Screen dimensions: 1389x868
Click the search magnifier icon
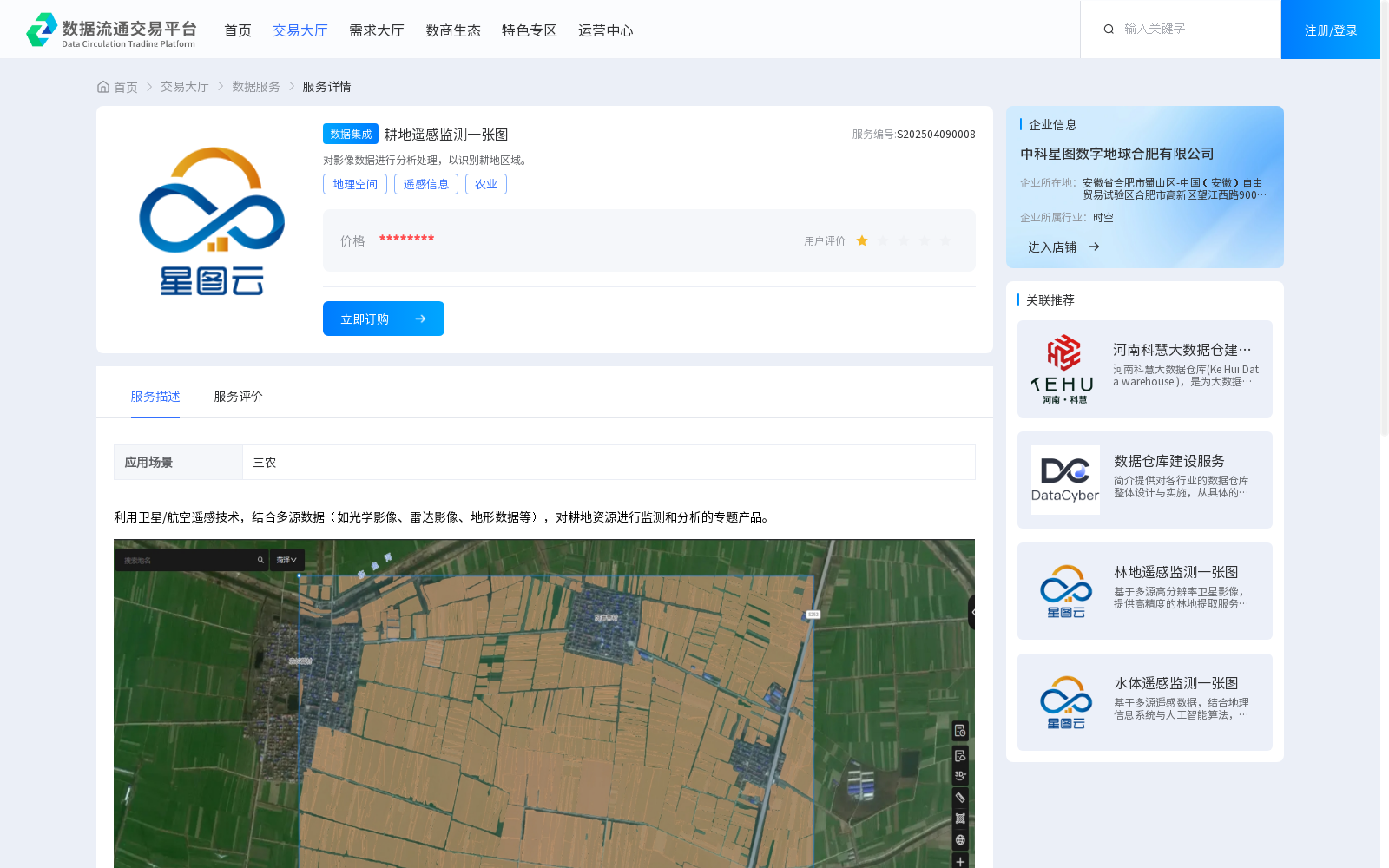(x=1109, y=30)
